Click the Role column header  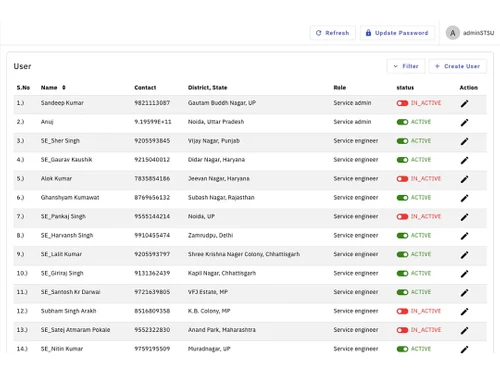coord(340,87)
